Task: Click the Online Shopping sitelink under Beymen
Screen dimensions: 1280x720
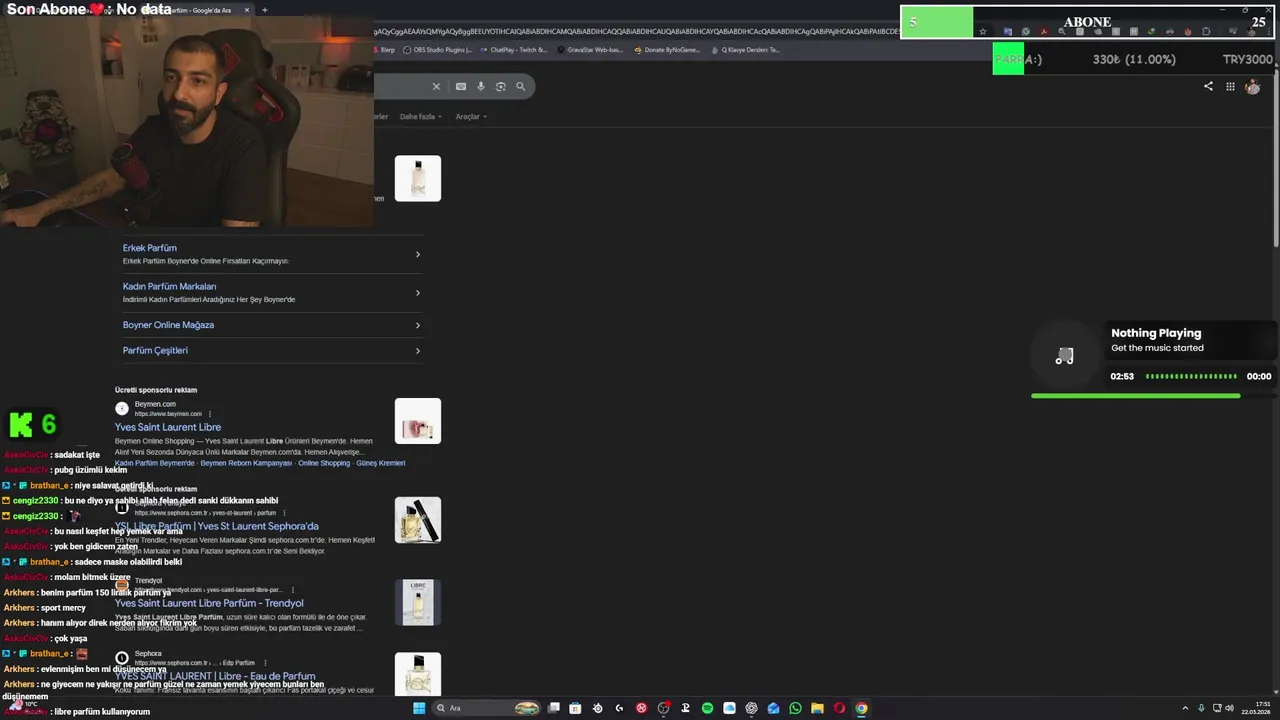Action: [324, 463]
